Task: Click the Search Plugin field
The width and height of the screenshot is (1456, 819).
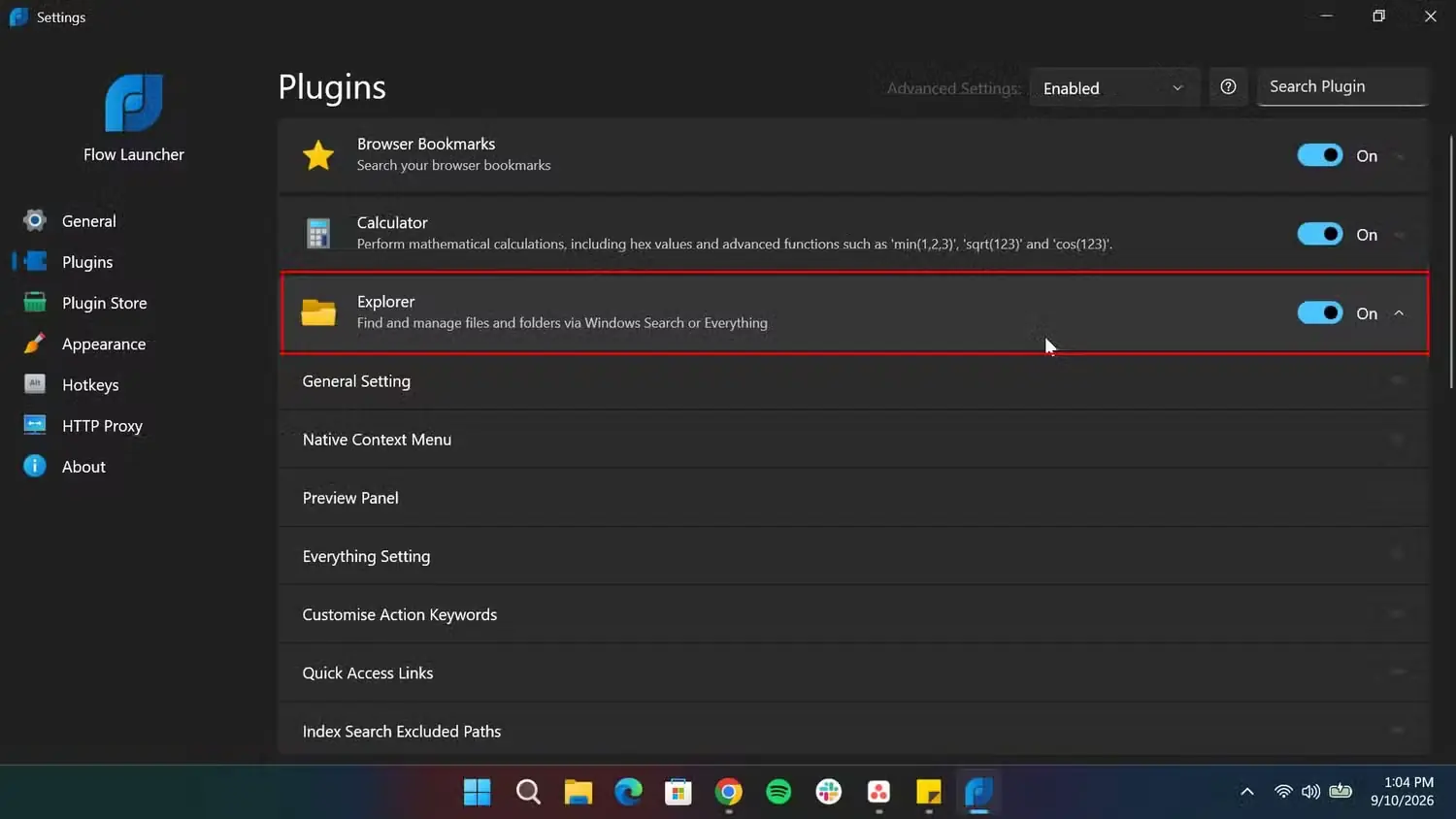Action: pos(1342,86)
